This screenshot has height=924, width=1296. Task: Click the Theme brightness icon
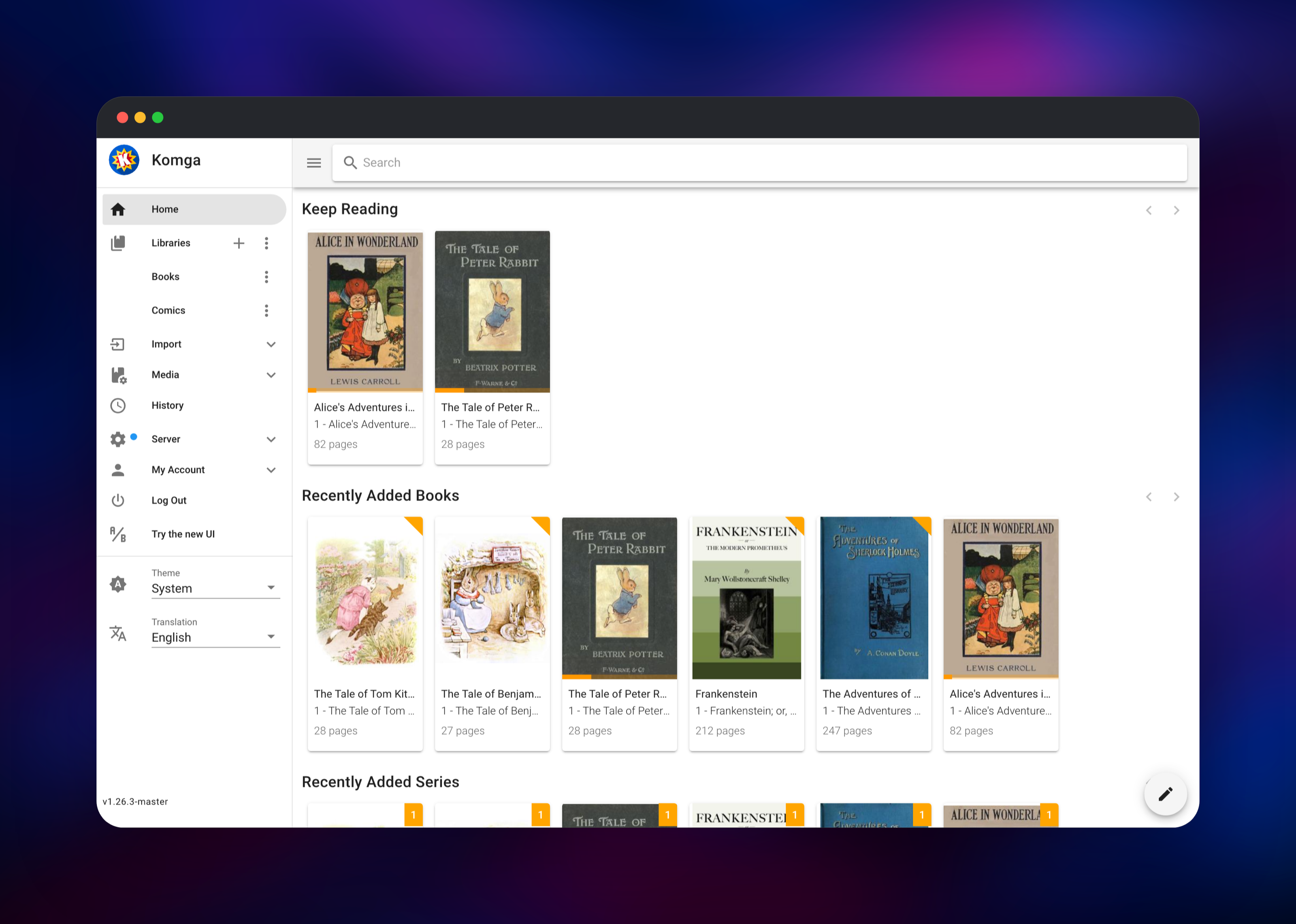coord(118,584)
